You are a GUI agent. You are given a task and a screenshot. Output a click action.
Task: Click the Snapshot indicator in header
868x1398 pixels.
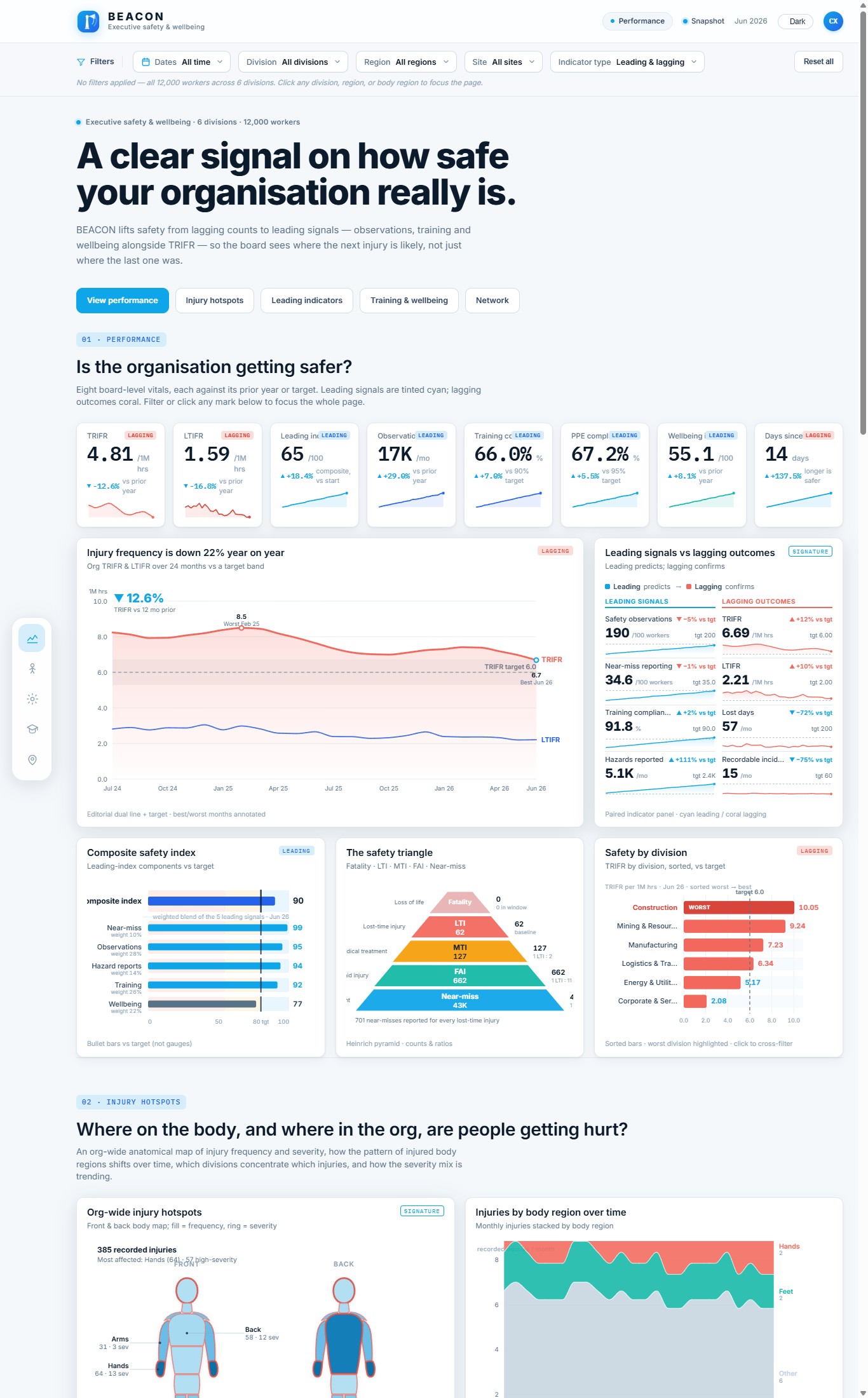(x=703, y=21)
